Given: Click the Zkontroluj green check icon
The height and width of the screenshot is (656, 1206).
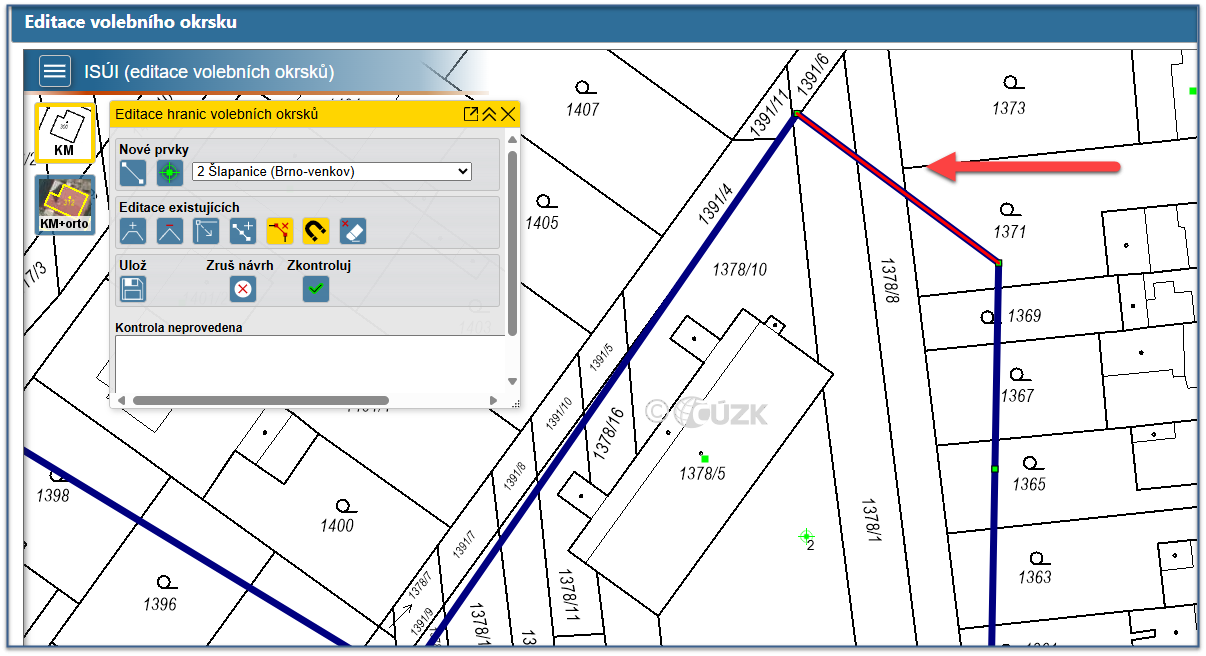Looking at the screenshot, I should tap(316, 289).
